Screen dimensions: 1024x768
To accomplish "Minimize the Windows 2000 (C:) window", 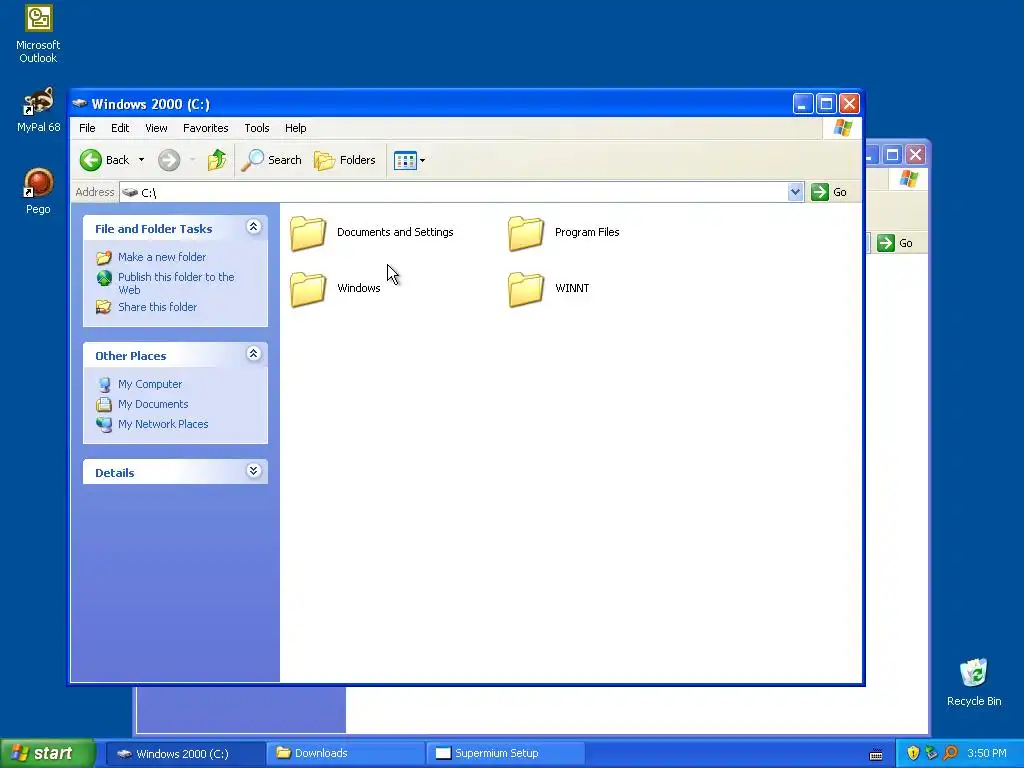I will (803, 103).
